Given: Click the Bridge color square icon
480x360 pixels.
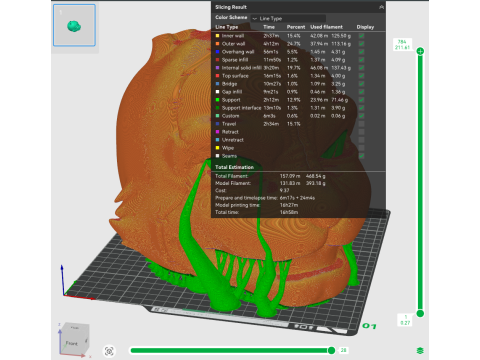Looking at the screenshot, I should (218, 84).
